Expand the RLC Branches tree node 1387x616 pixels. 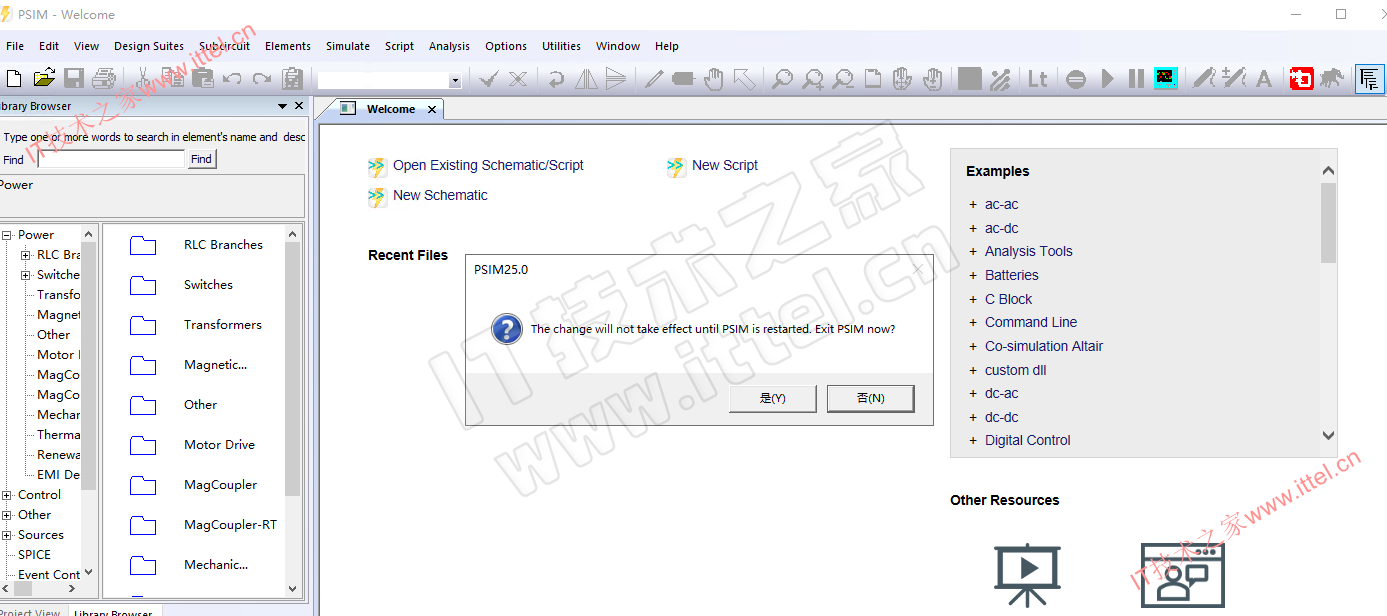click(26, 255)
